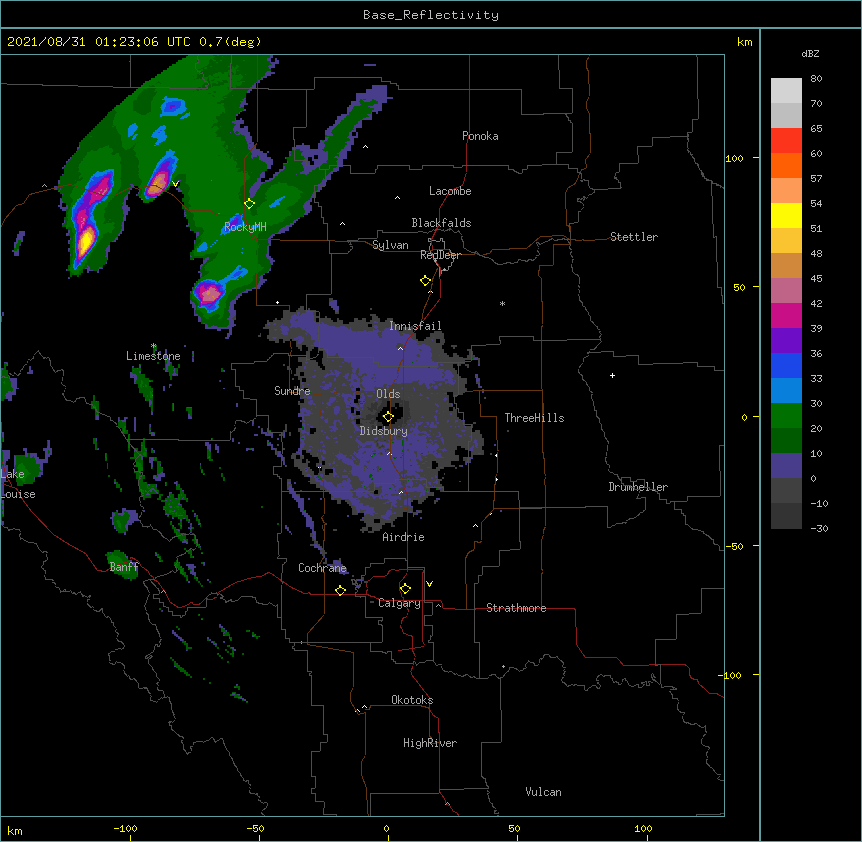
Task: Click the yellow V marker northwest of RockyMH
Action: click(x=175, y=184)
